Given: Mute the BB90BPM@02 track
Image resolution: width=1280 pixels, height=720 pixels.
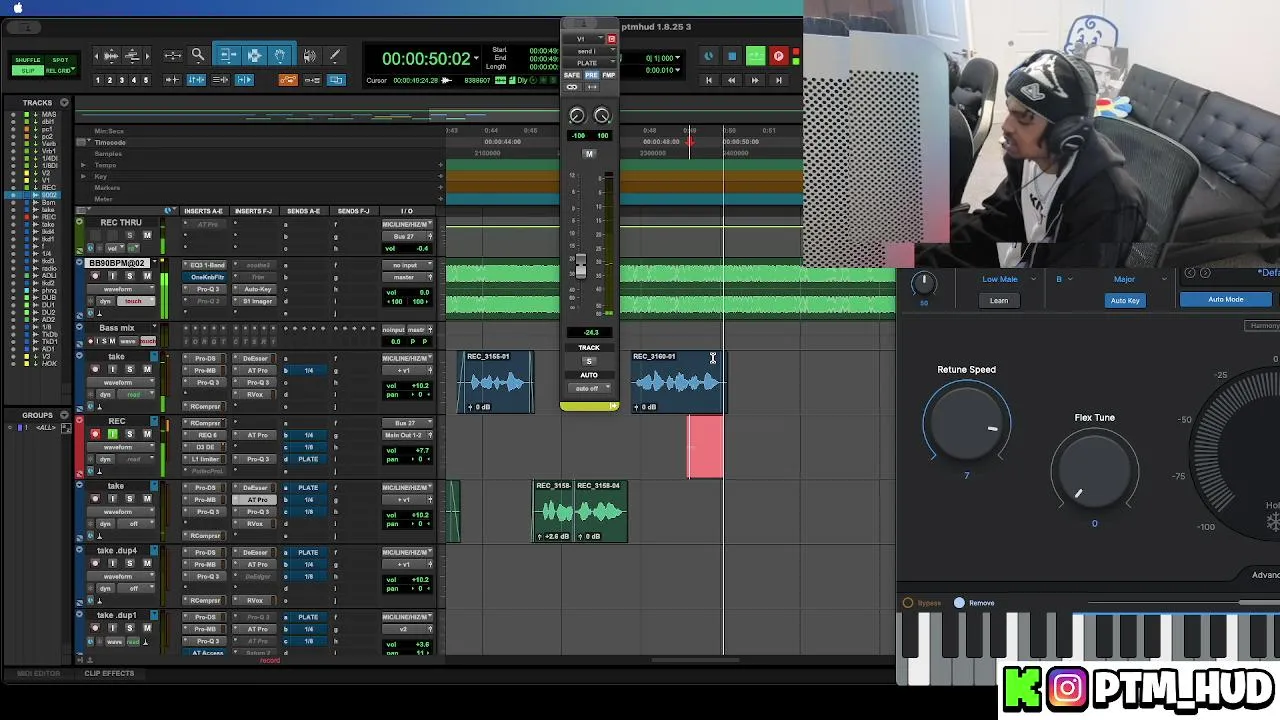Looking at the screenshot, I should (147, 276).
